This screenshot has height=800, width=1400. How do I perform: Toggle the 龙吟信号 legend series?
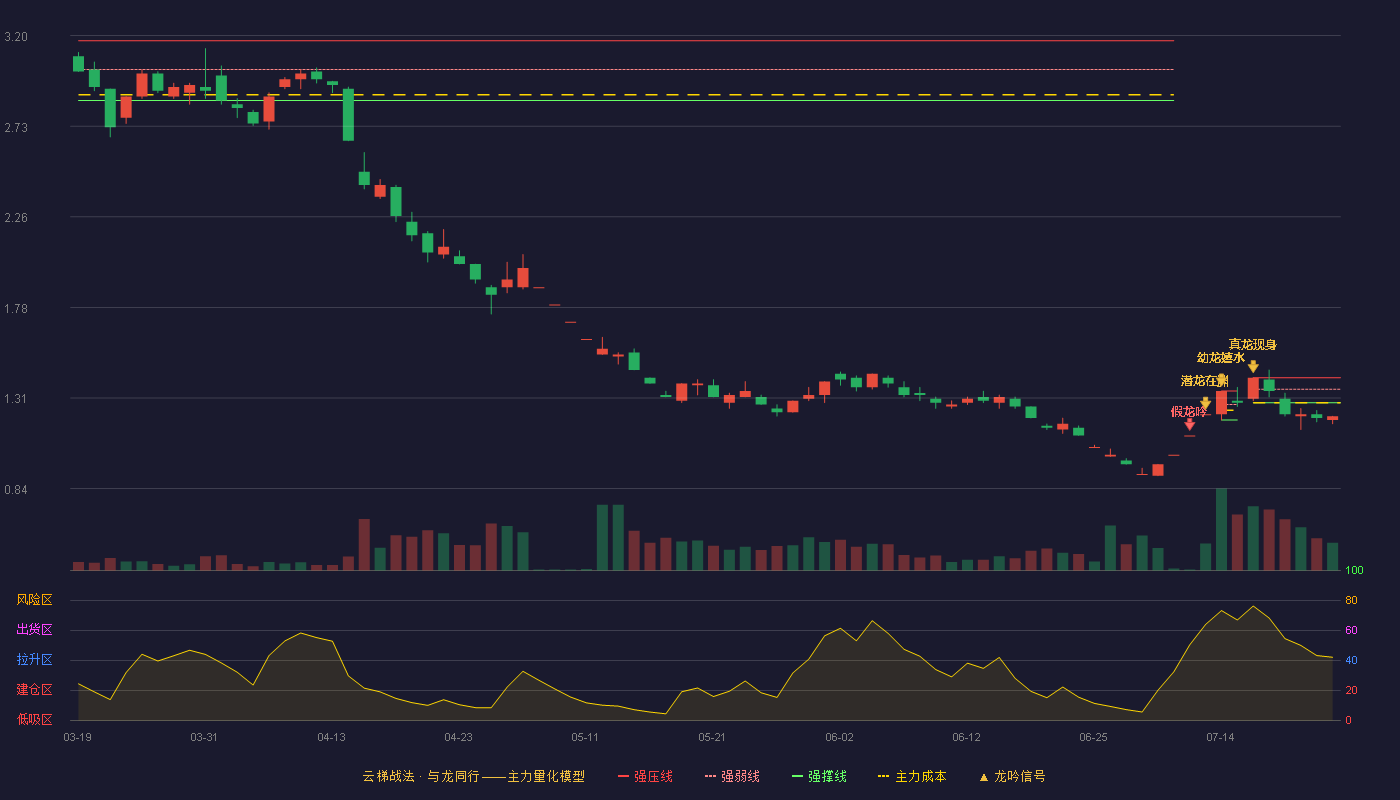[1012, 776]
